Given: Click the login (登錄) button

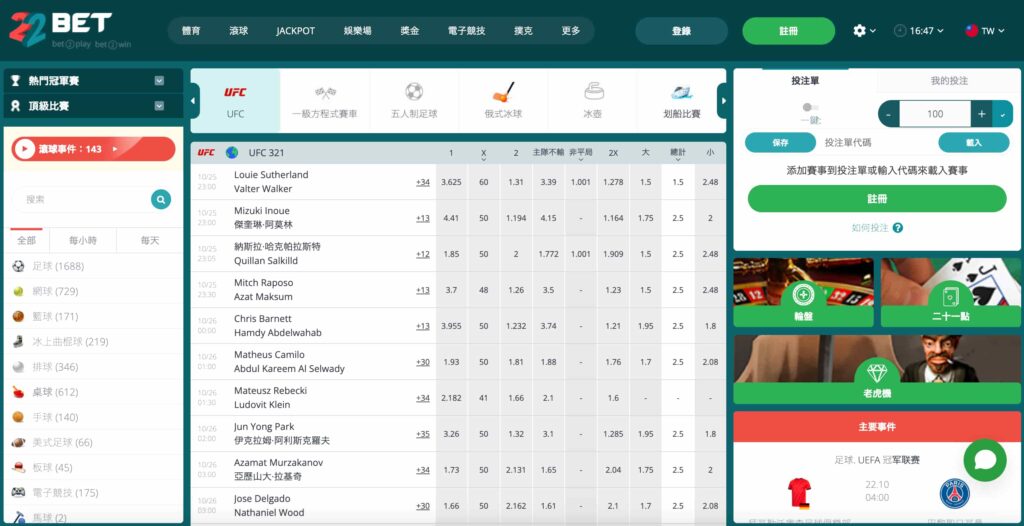Looking at the screenshot, I should pyautogui.click(x=681, y=31).
